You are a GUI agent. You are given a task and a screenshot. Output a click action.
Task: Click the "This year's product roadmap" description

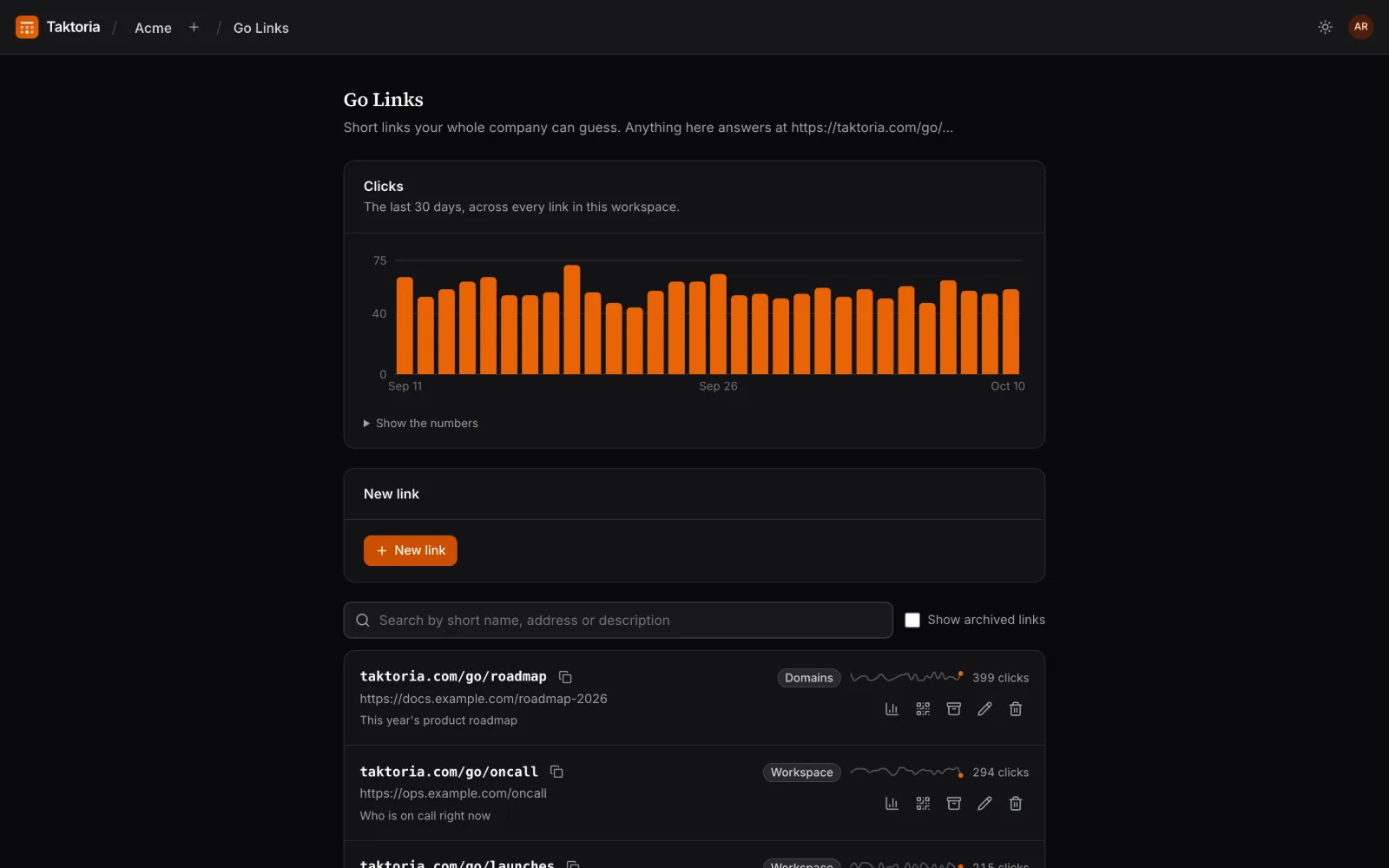[438, 720]
